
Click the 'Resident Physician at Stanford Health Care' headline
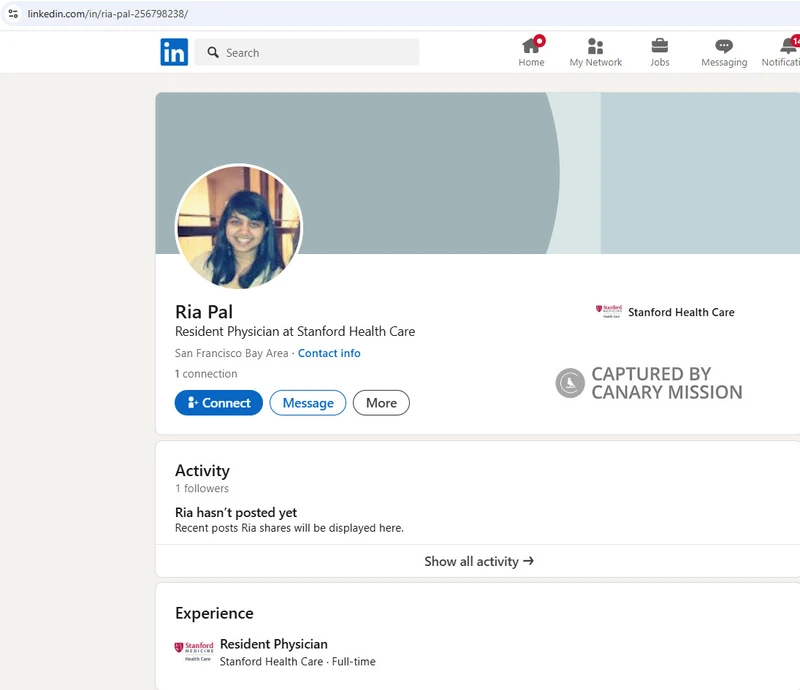295,331
